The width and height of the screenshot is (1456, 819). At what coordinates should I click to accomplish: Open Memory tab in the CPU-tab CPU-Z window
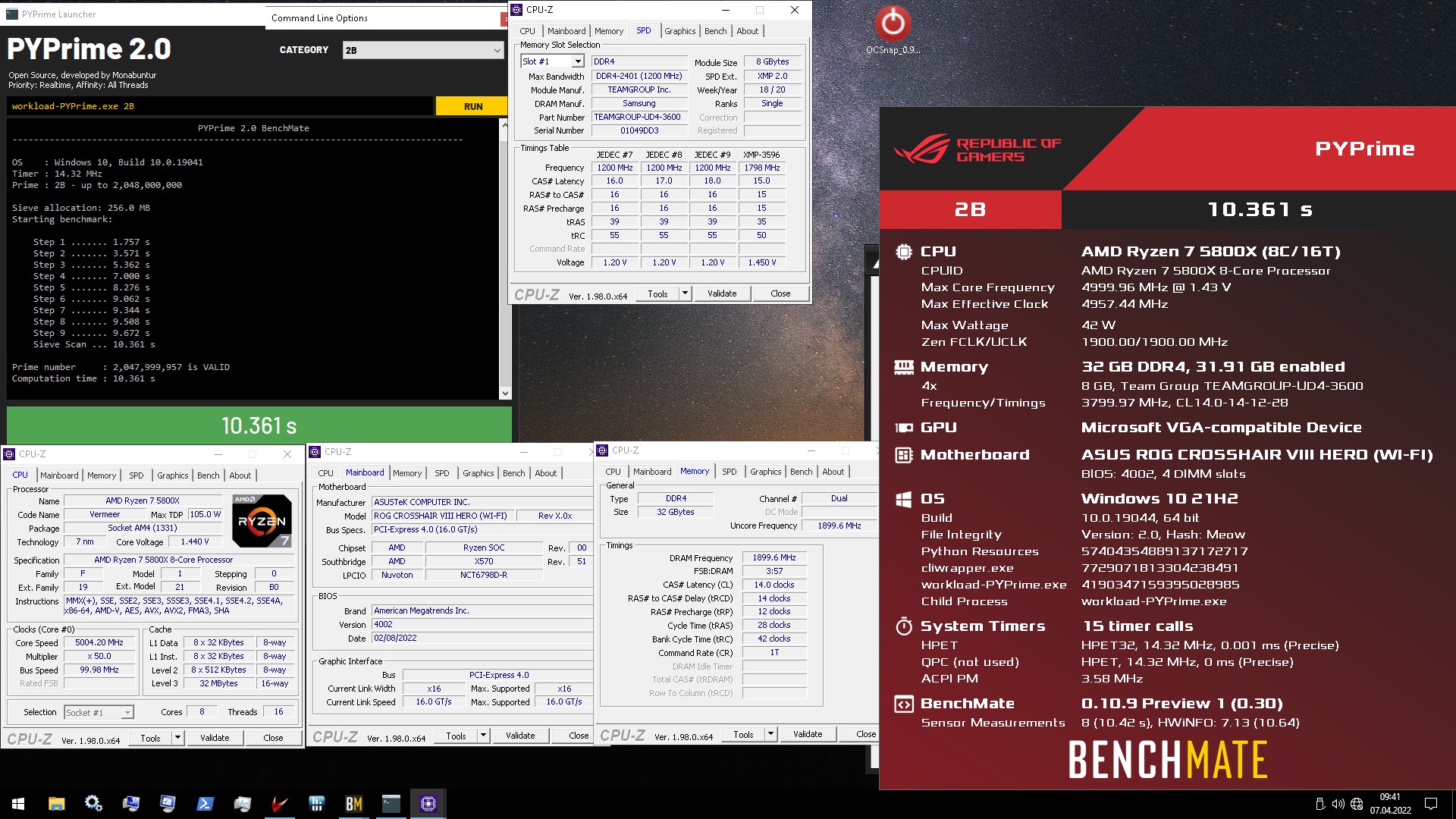pos(102,475)
